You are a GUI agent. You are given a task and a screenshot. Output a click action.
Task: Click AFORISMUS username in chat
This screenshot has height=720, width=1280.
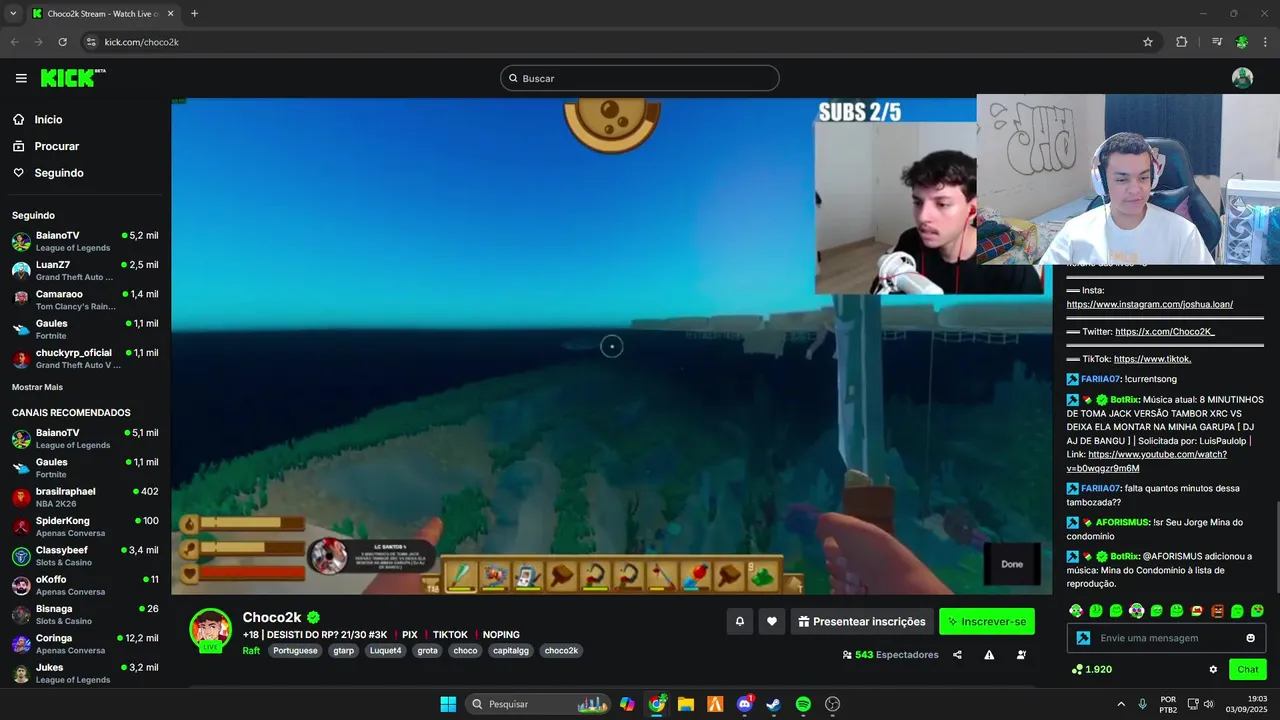pyautogui.click(x=1121, y=522)
